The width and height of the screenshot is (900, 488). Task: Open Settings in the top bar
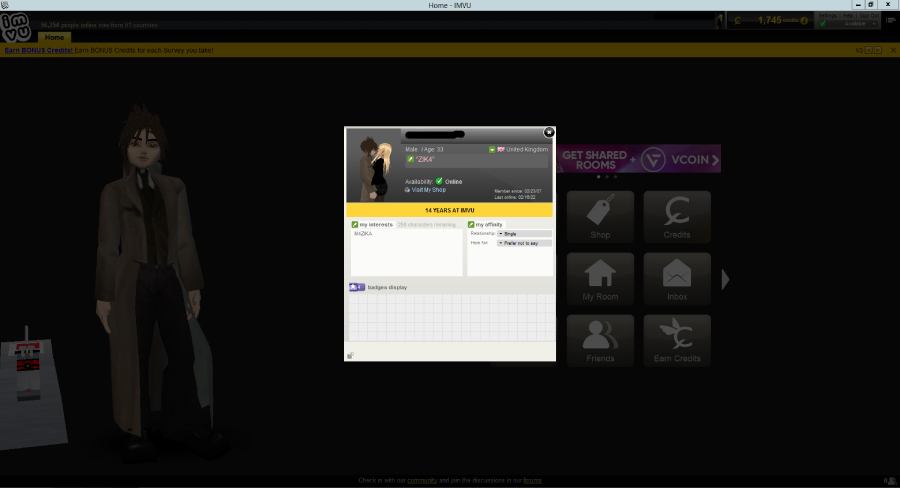828,16
